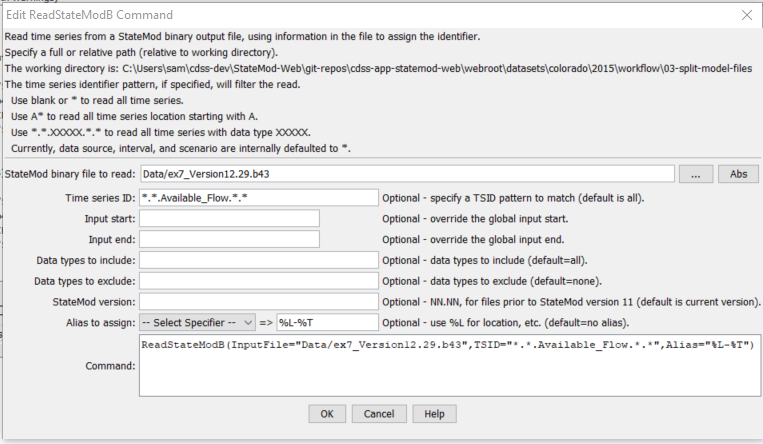Screen dimensions: 763x444
Task: Click the StateMod binary file path field
Action: click(x=407, y=174)
